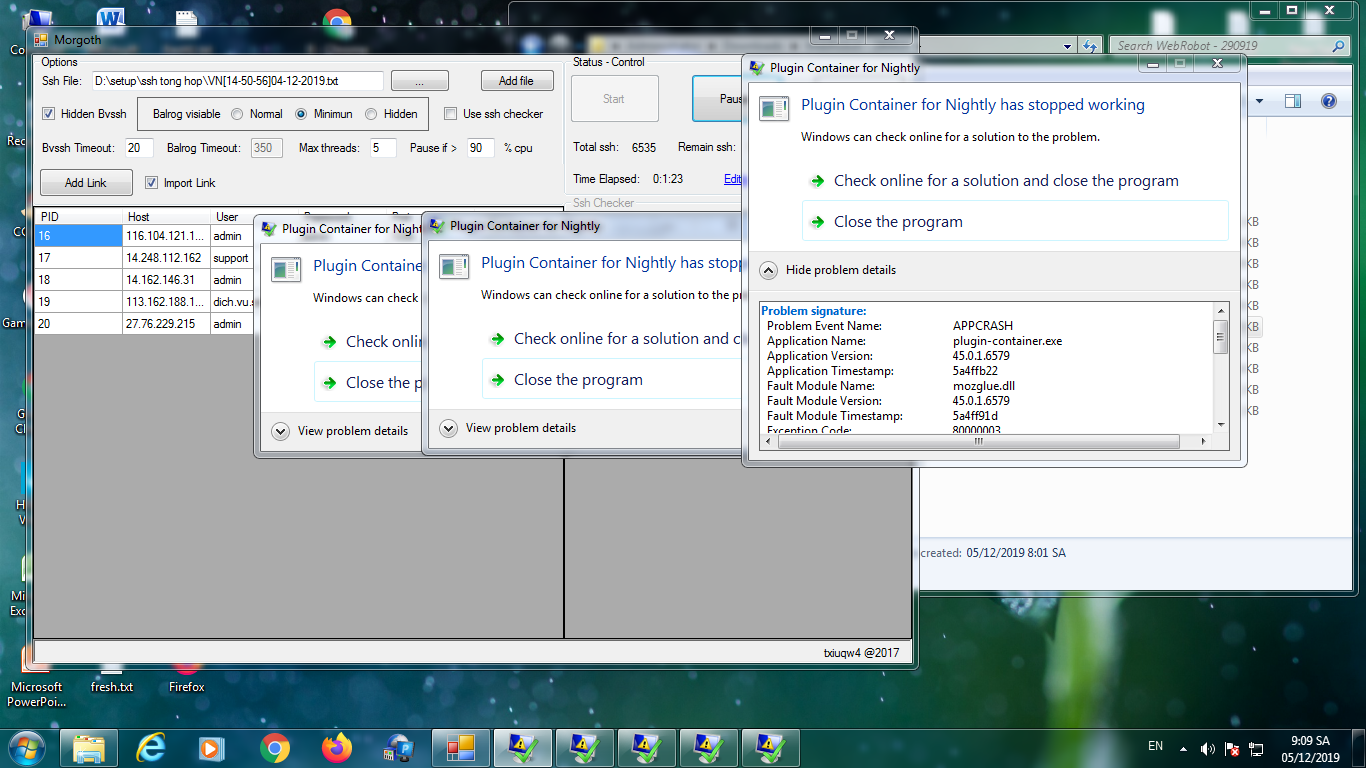Click the Add file button in Morgoth

pos(517,81)
